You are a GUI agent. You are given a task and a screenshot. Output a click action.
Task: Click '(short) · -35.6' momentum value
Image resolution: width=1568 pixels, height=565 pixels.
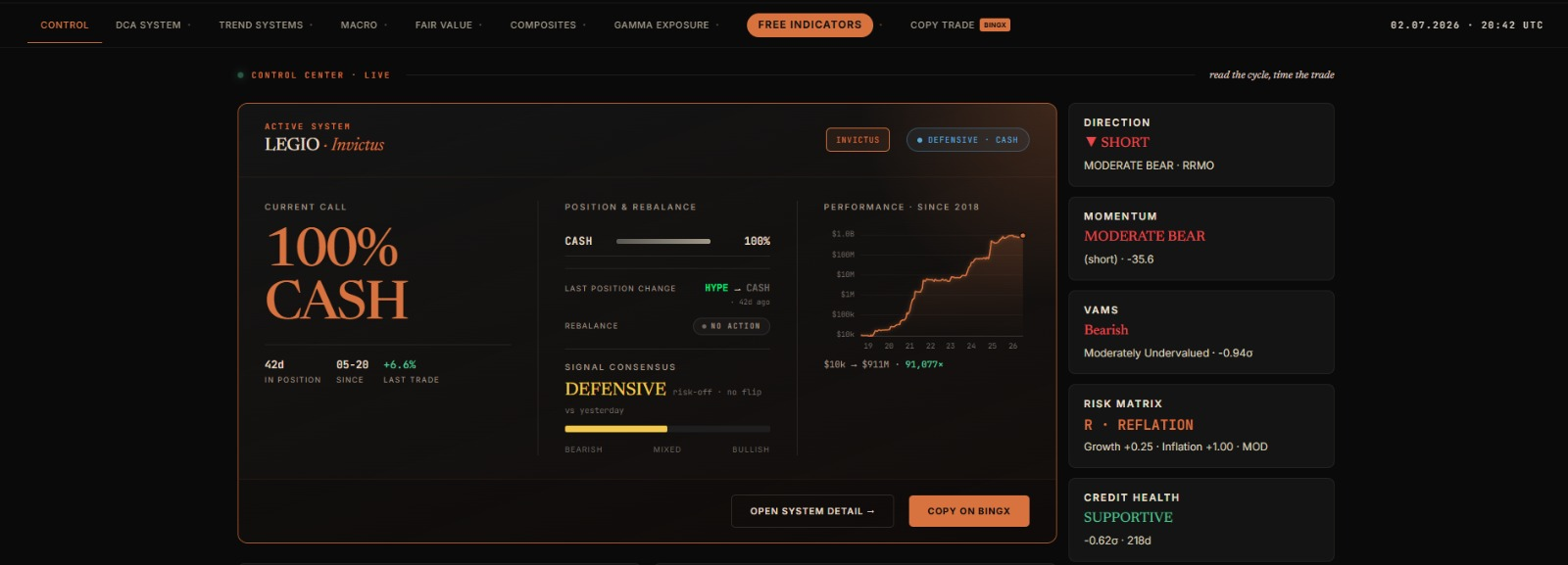coord(1118,259)
